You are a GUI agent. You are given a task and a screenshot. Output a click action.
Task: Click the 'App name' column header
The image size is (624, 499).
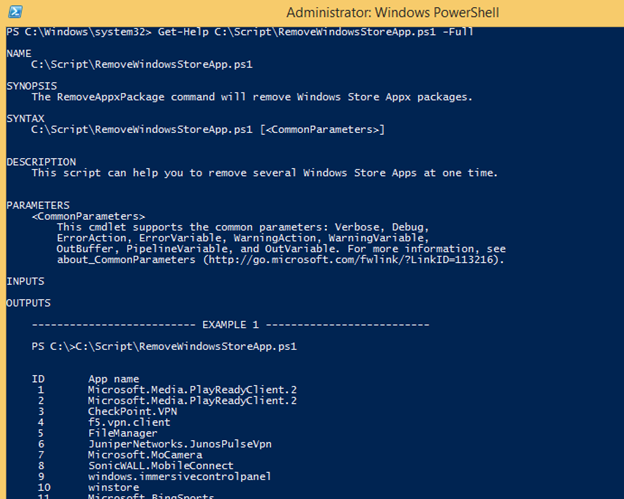[114, 379]
